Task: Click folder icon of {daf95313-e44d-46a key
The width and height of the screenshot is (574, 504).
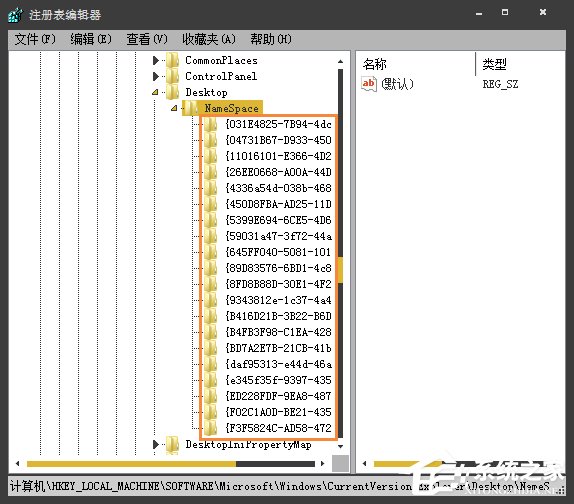Action: 210,364
